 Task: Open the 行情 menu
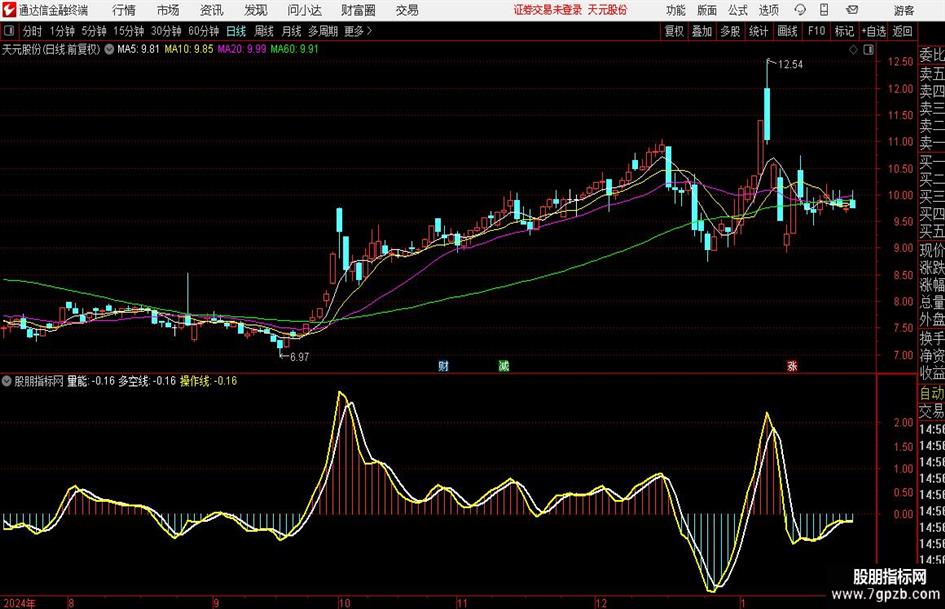click(x=124, y=10)
